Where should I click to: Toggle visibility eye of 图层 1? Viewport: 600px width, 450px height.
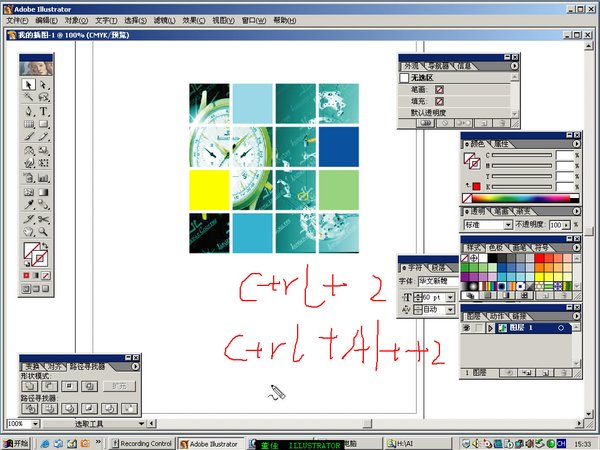[466, 328]
